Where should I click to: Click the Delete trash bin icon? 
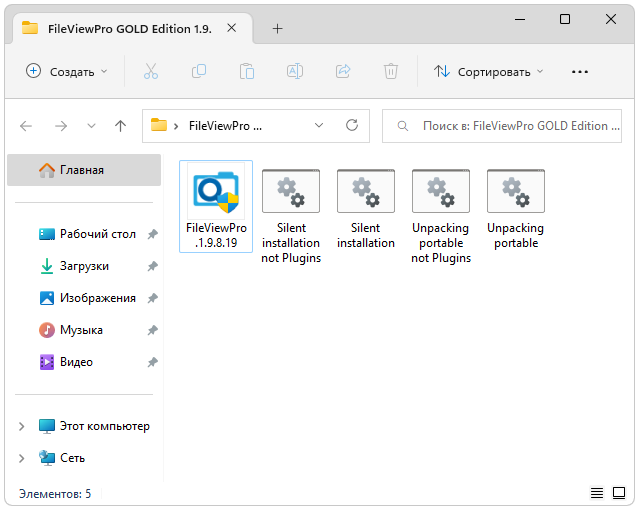click(x=391, y=71)
